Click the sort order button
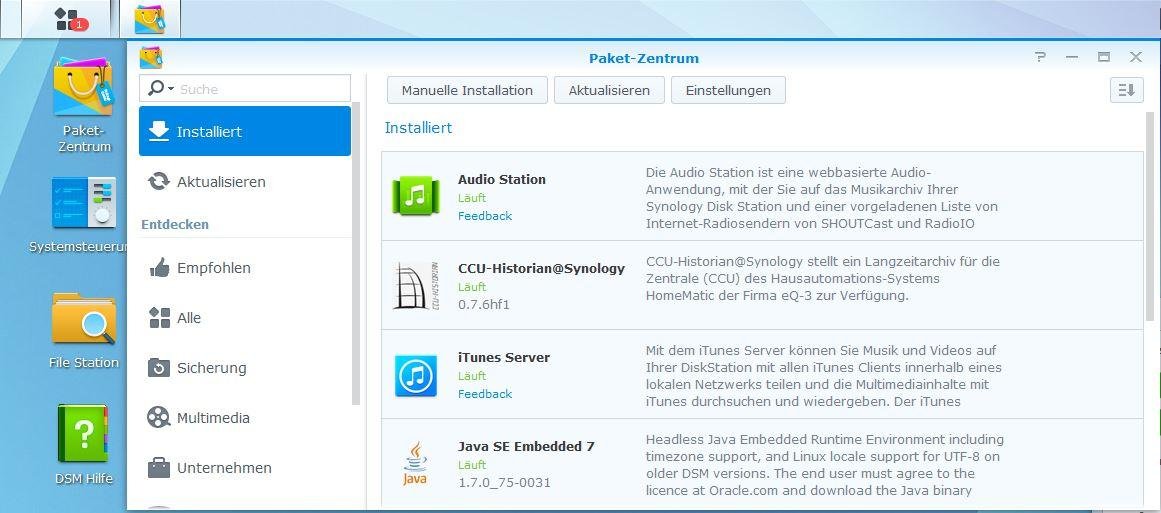The image size is (1161, 513). 1126,90
